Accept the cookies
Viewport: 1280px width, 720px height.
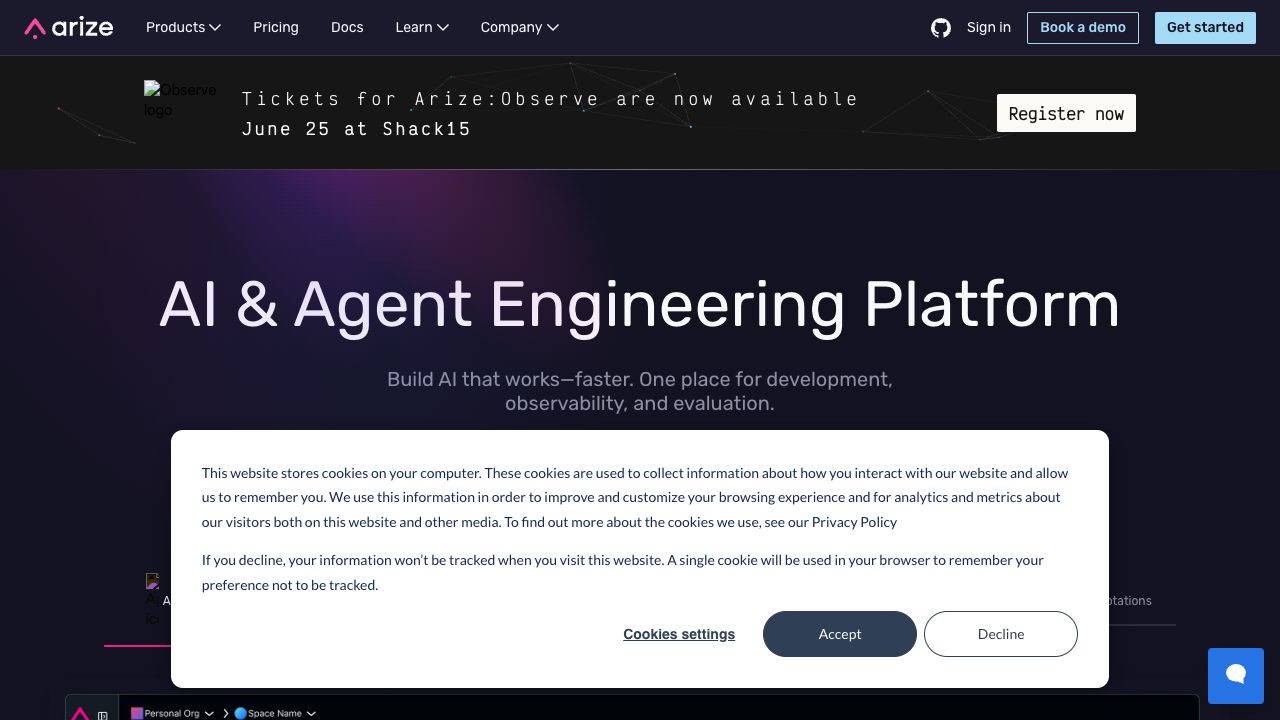coord(839,634)
